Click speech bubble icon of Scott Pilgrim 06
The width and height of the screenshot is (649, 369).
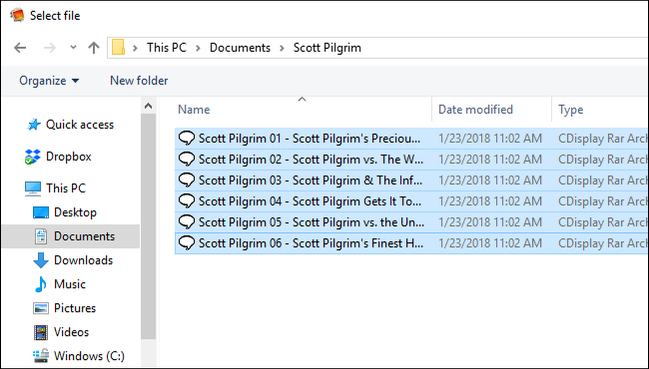coord(187,243)
